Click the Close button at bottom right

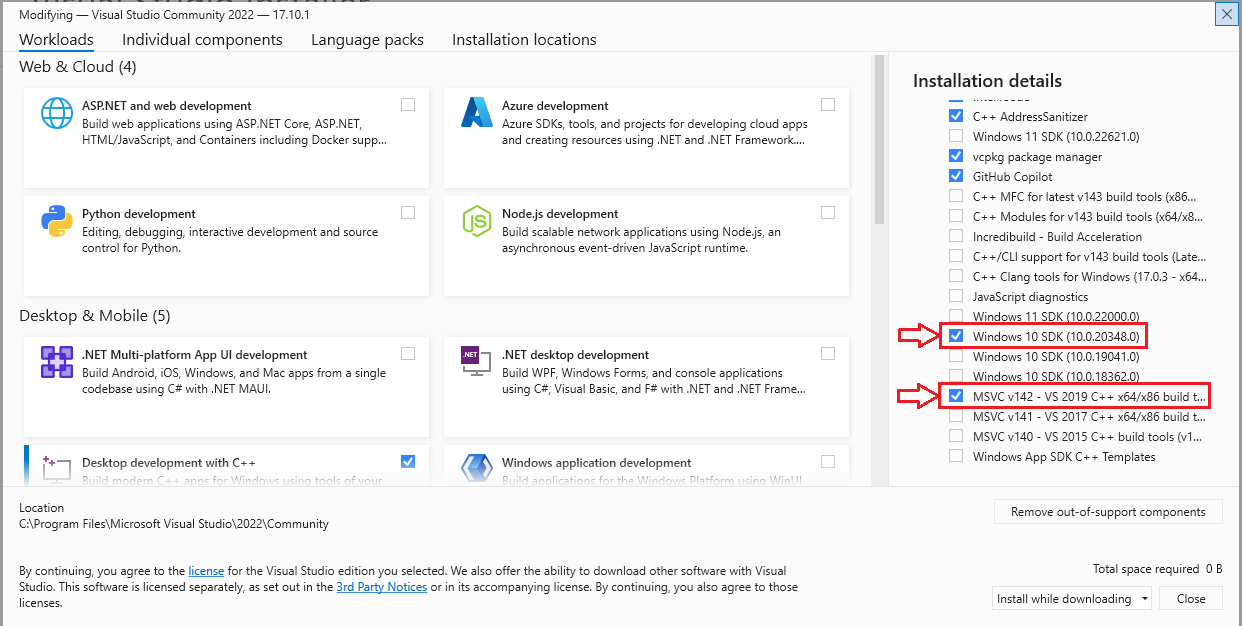click(1191, 599)
